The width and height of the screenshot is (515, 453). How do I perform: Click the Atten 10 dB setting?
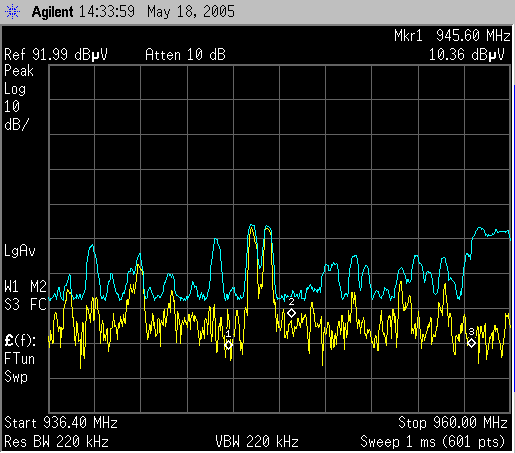point(185,55)
